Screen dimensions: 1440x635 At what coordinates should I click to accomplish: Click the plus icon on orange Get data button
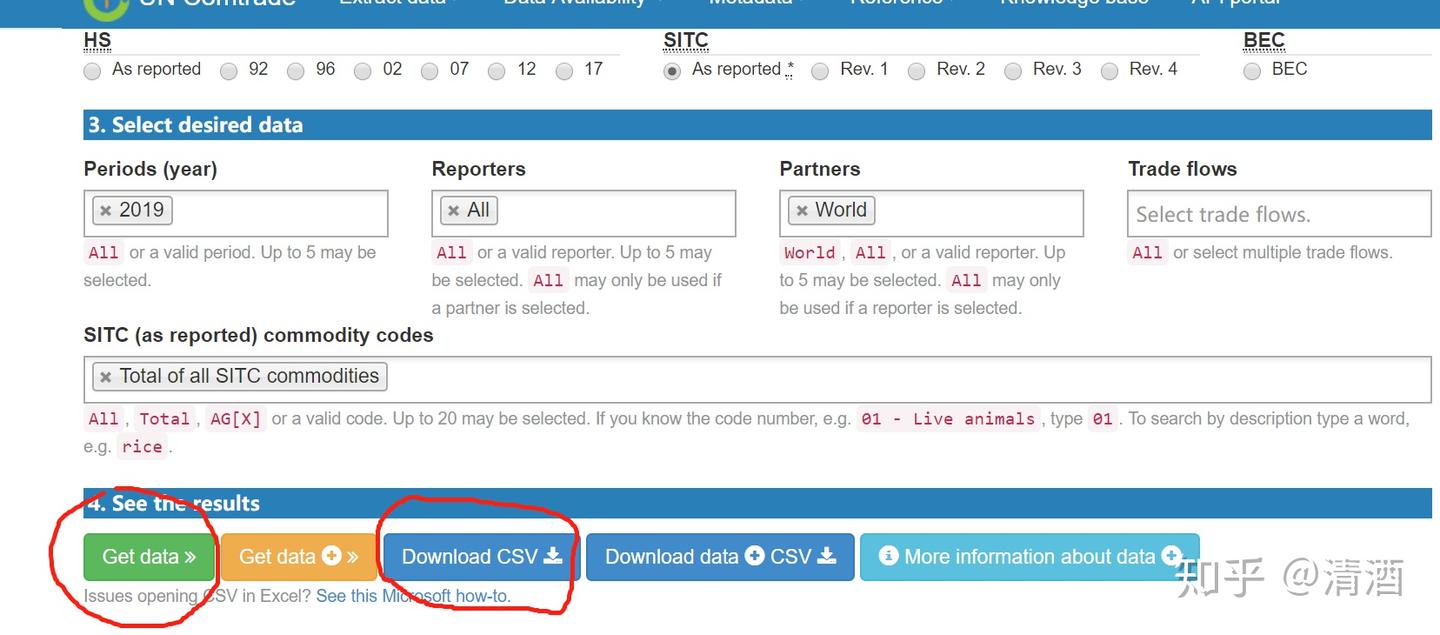click(x=332, y=557)
